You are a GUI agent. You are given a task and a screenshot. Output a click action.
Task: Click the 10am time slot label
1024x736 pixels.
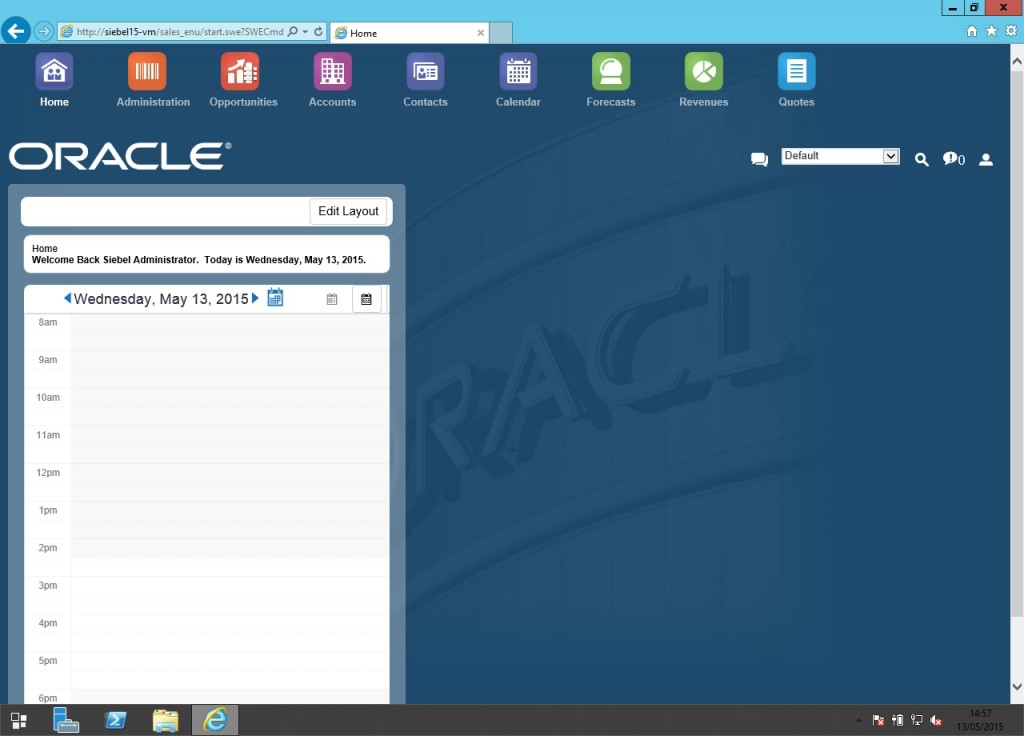[48, 397]
